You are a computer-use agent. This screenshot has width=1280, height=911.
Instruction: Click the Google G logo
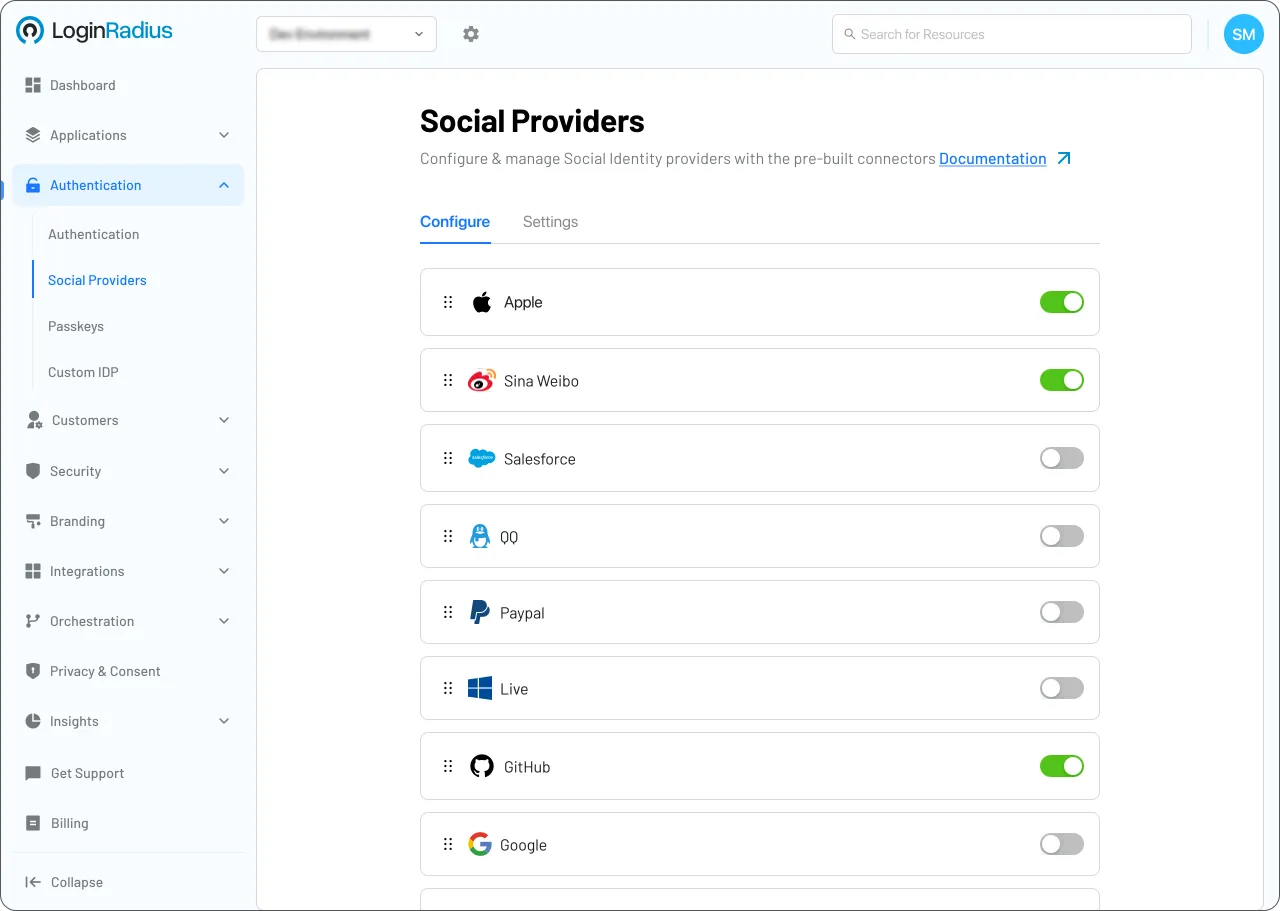click(x=480, y=844)
